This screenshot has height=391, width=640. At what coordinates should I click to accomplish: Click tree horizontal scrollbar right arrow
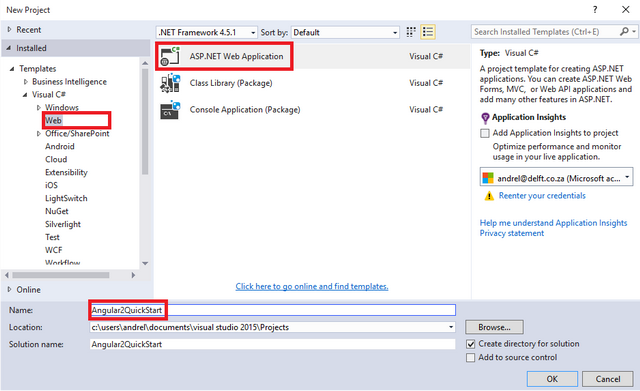[x=133, y=275]
